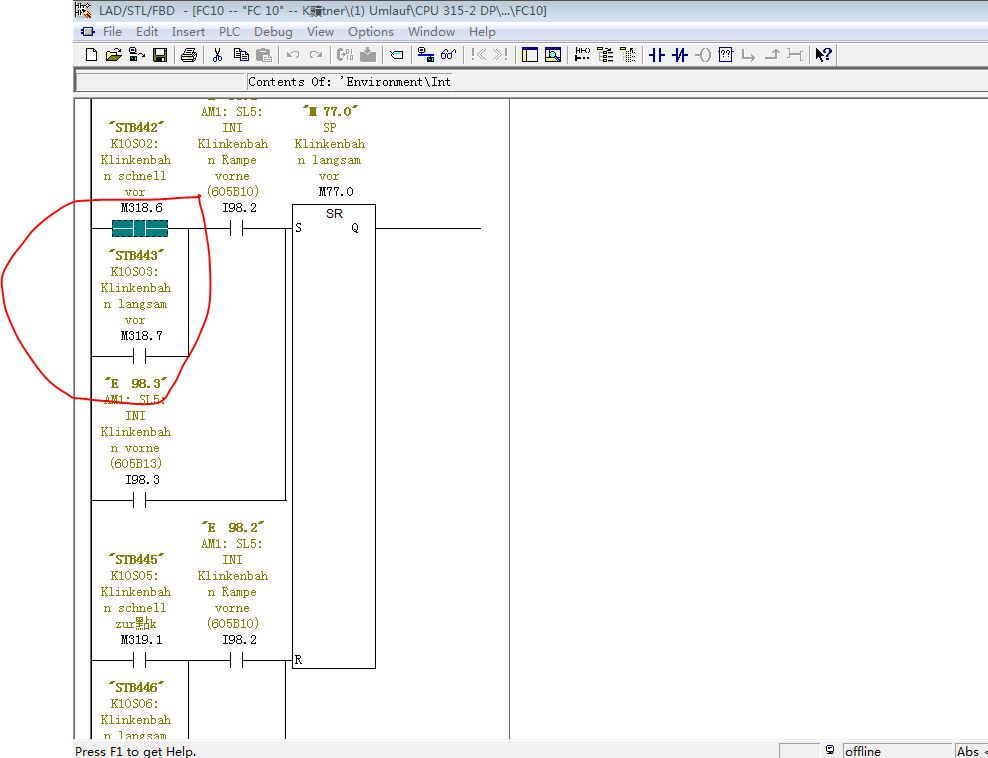The image size is (988, 758).
Task: Toggle the Details view icon
Action: point(553,55)
